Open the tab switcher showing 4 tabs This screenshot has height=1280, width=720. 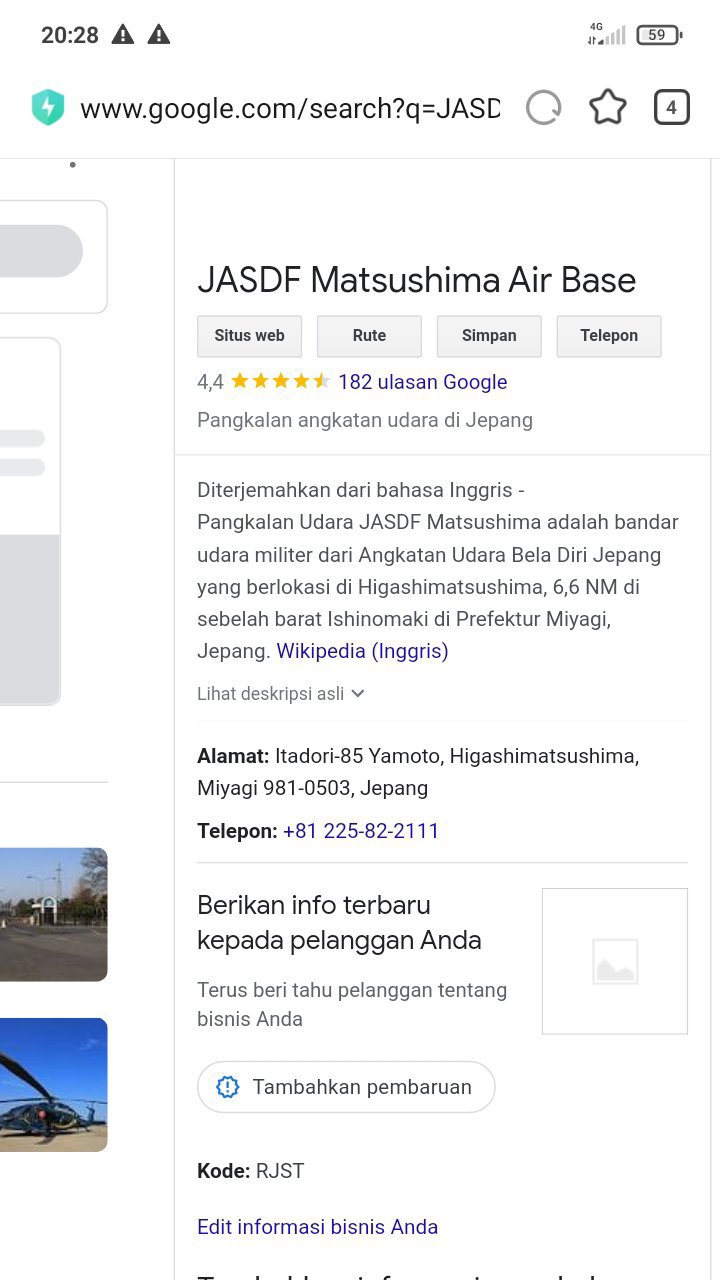pos(671,108)
